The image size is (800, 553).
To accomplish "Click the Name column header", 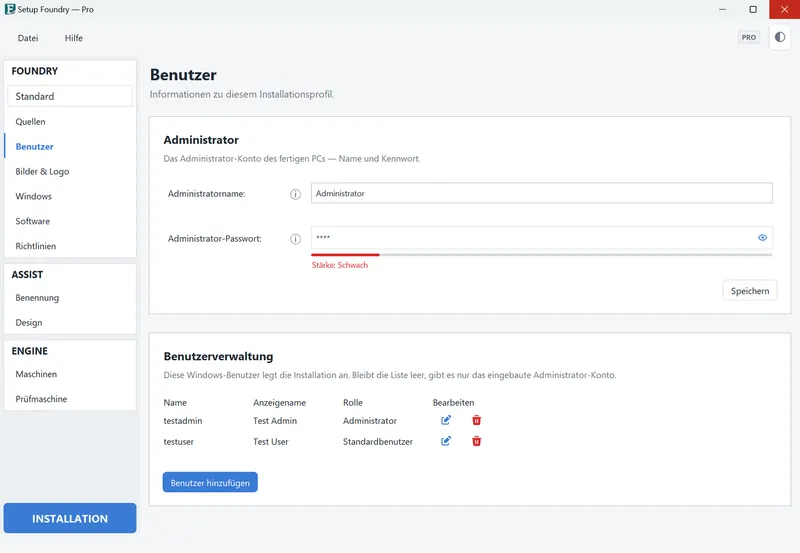I will coord(175,403).
